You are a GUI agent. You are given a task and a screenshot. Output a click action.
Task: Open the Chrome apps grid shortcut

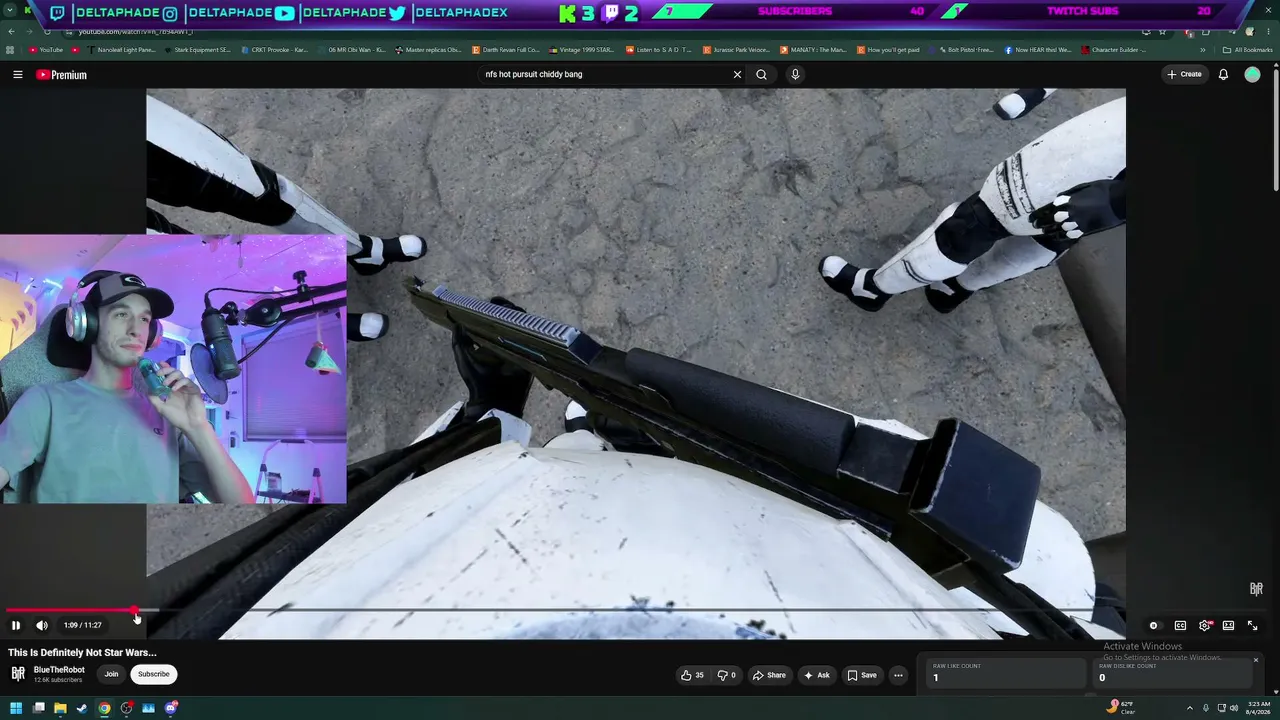pyautogui.click(x=10, y=50)
